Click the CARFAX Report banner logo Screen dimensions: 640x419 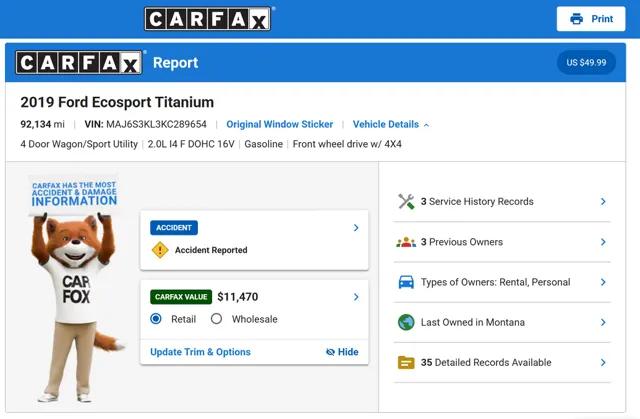79,63
